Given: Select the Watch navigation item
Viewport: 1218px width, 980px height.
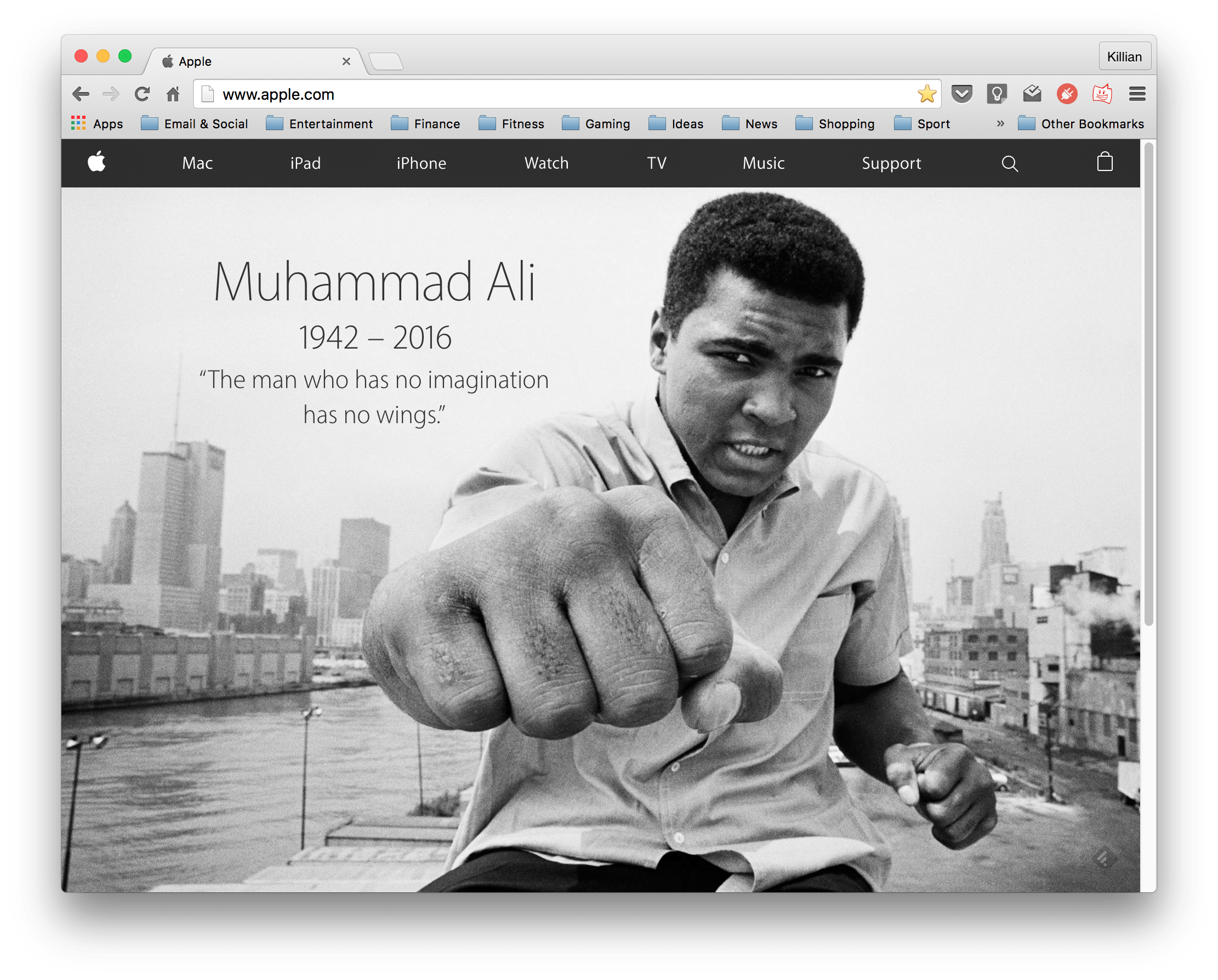Looking at the screenshot, I should [547, 163].
